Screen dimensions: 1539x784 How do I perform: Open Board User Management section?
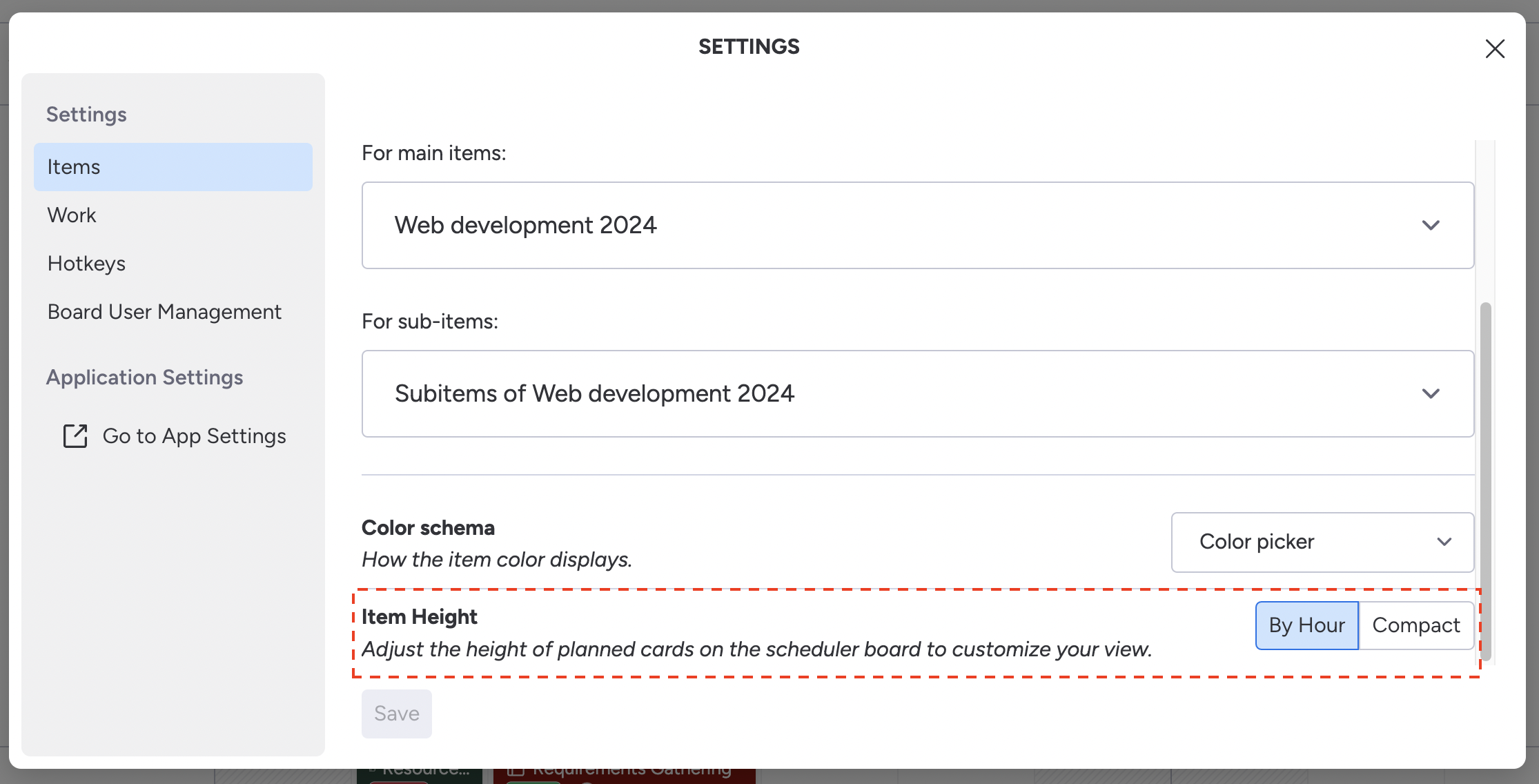(164, 312)
